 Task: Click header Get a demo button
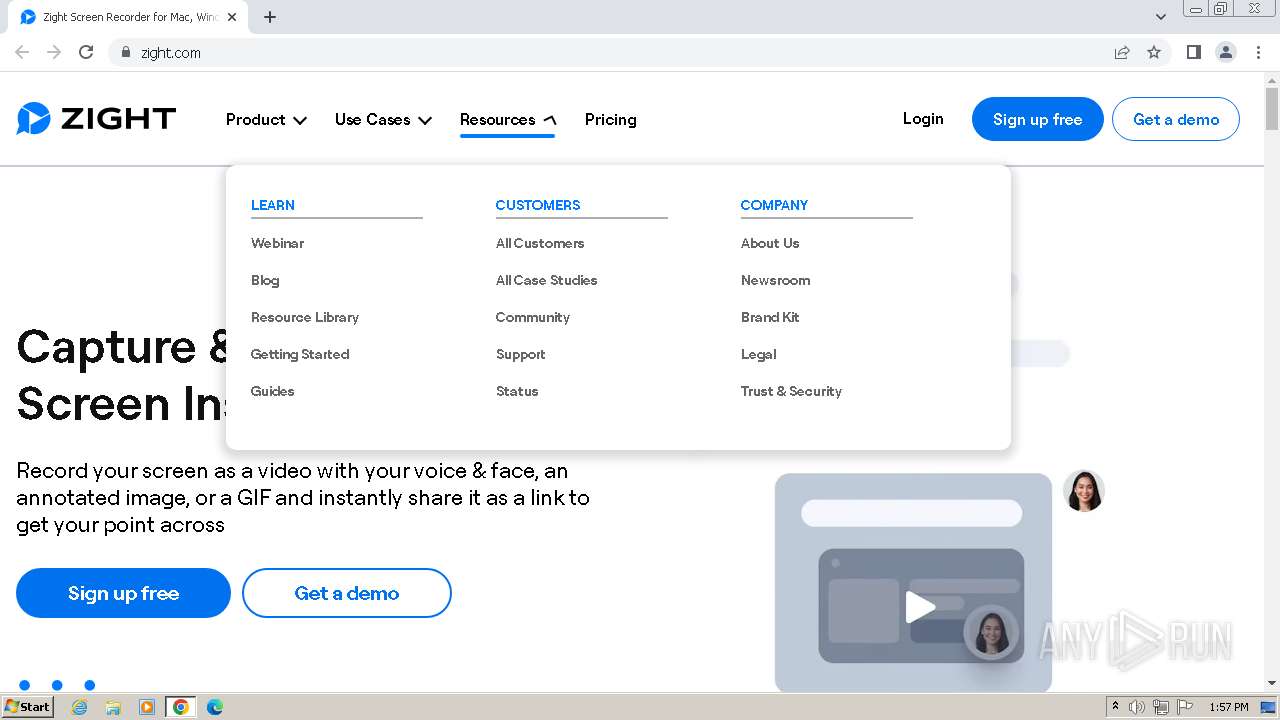[1176, 119]
